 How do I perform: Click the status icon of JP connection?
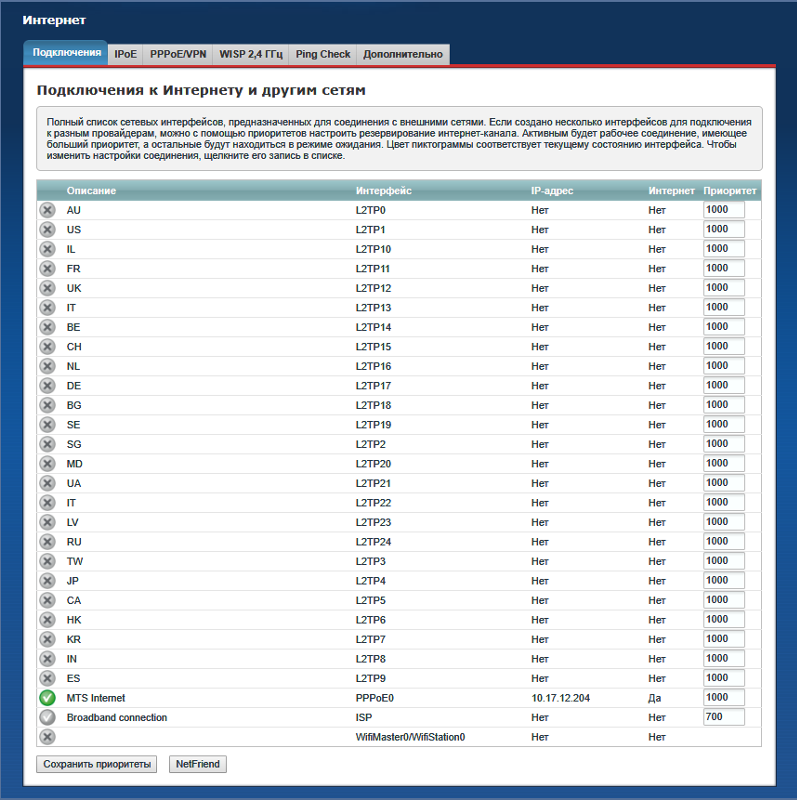pos(47,581)
